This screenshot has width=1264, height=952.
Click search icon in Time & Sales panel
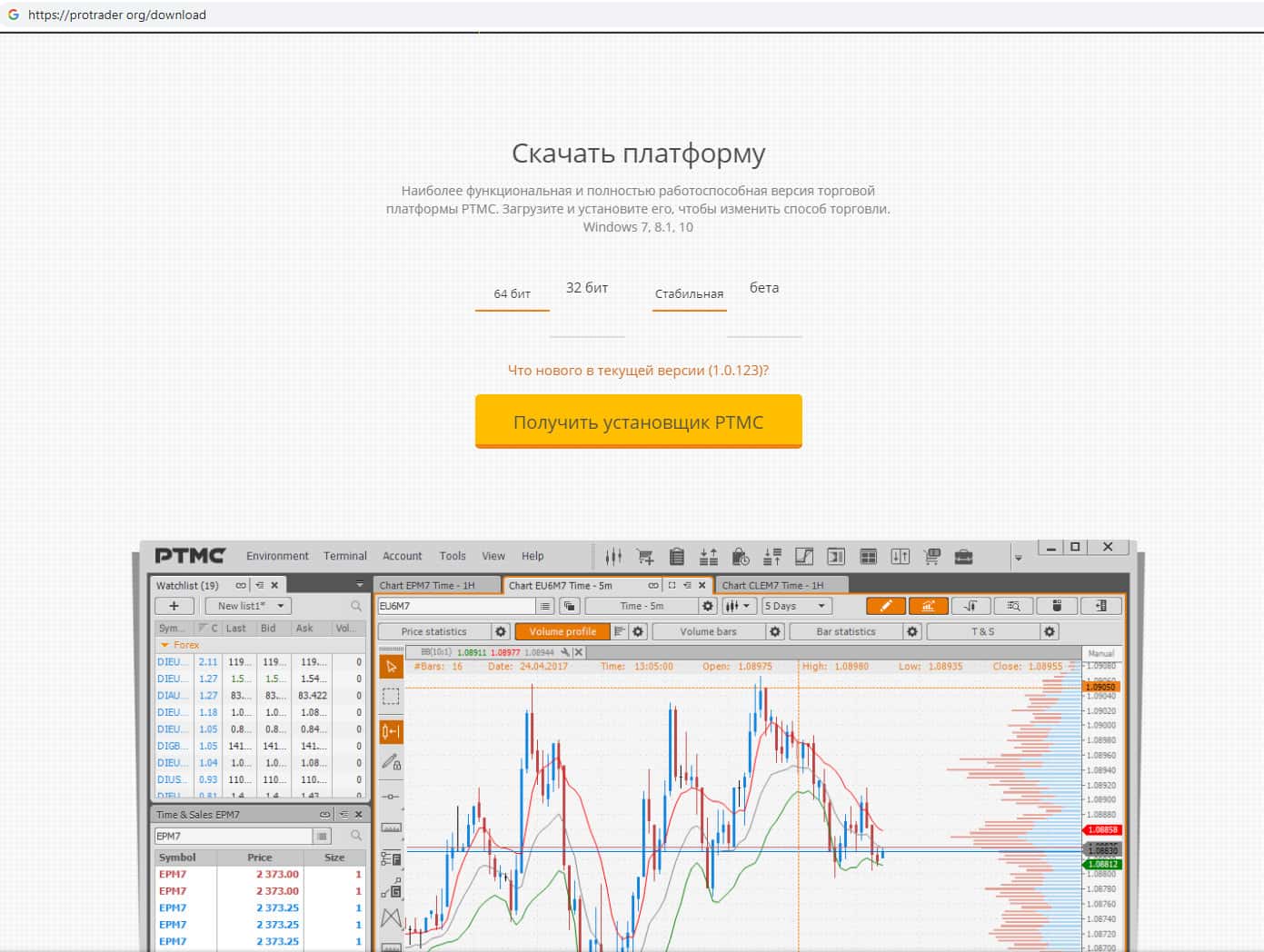pos(356,836)
